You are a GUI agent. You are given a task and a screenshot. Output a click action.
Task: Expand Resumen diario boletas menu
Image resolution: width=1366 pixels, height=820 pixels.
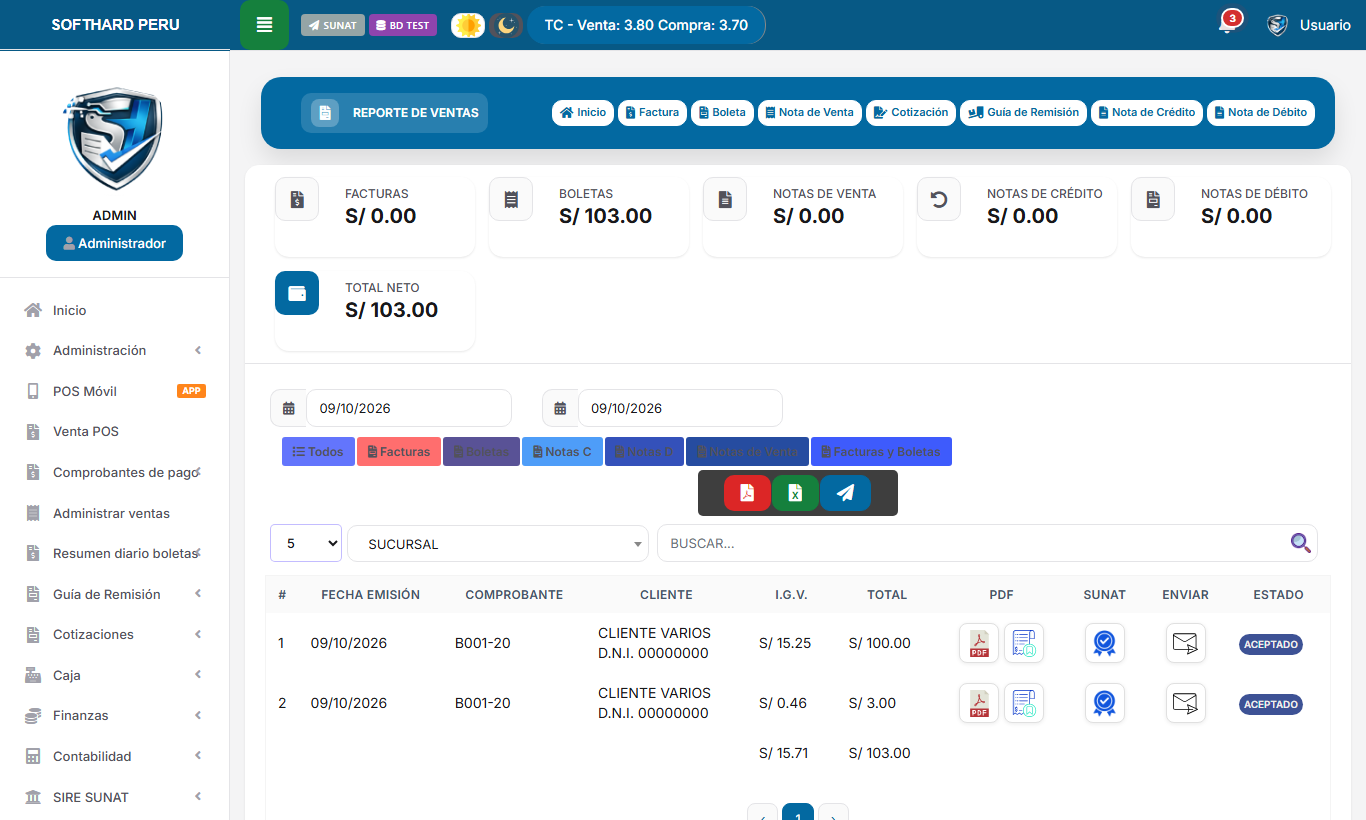point(114,553)
